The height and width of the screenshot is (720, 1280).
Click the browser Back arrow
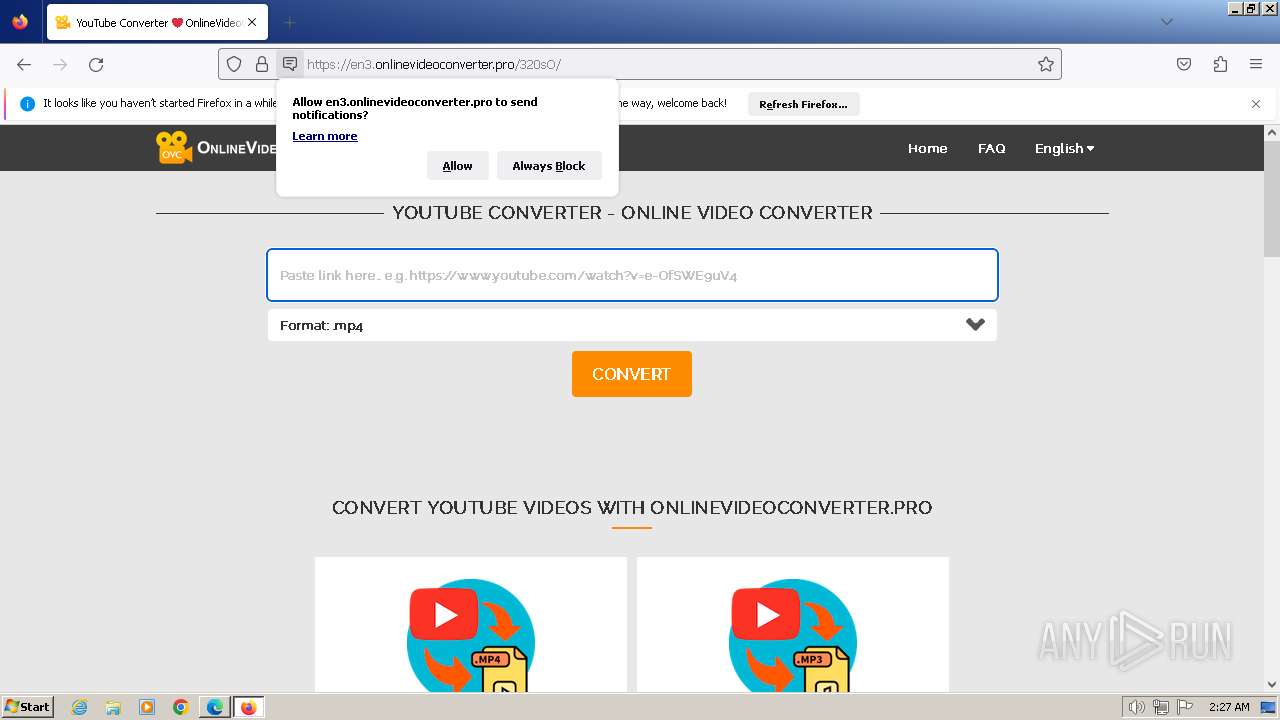pyautogui.click(x=24, y=64)
